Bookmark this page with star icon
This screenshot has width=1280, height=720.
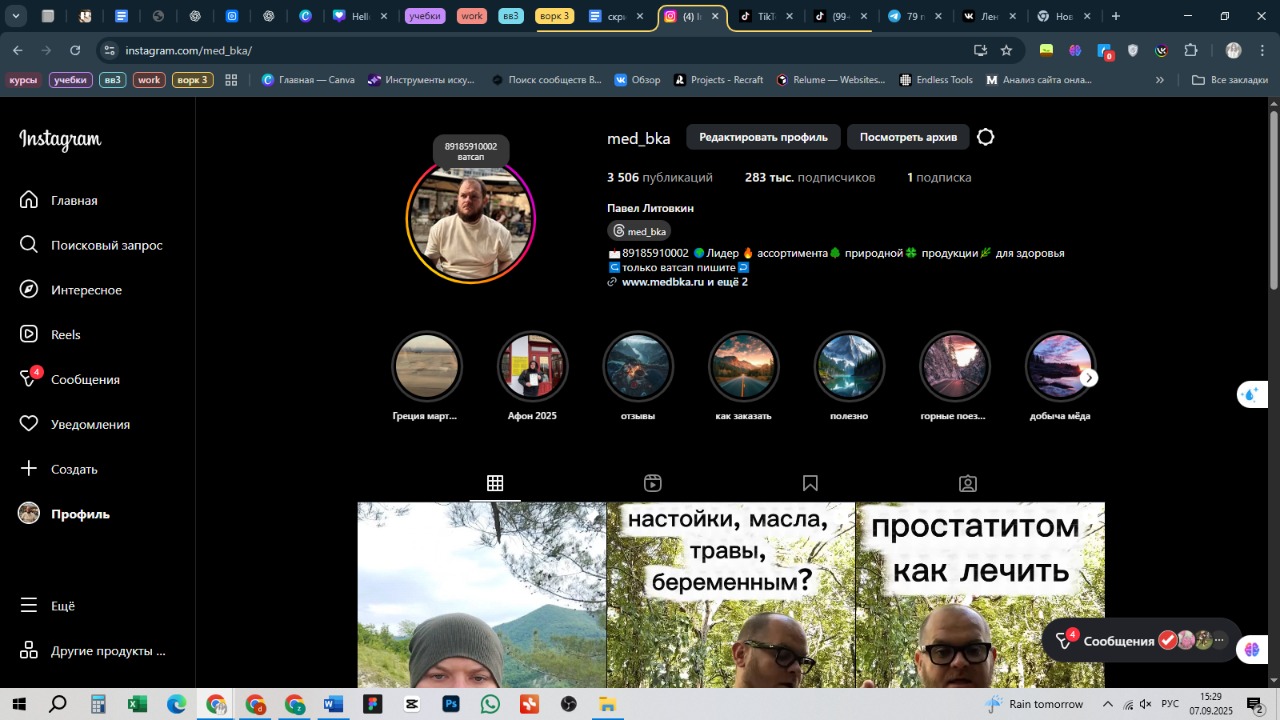(1006, 50)
